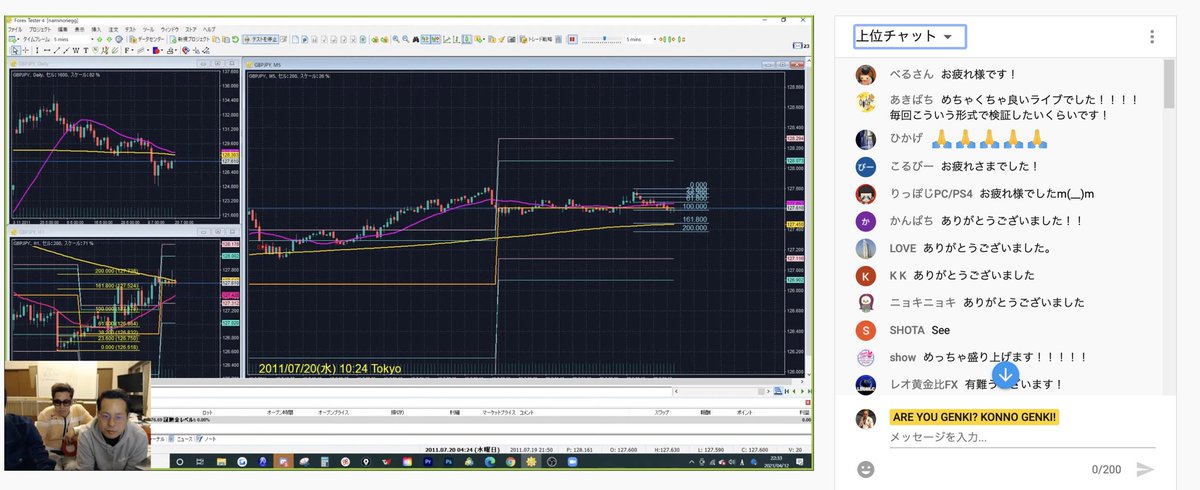The image size is (1200, 490).
Task: Switch to the ノート tab
Action: point(207,438)
